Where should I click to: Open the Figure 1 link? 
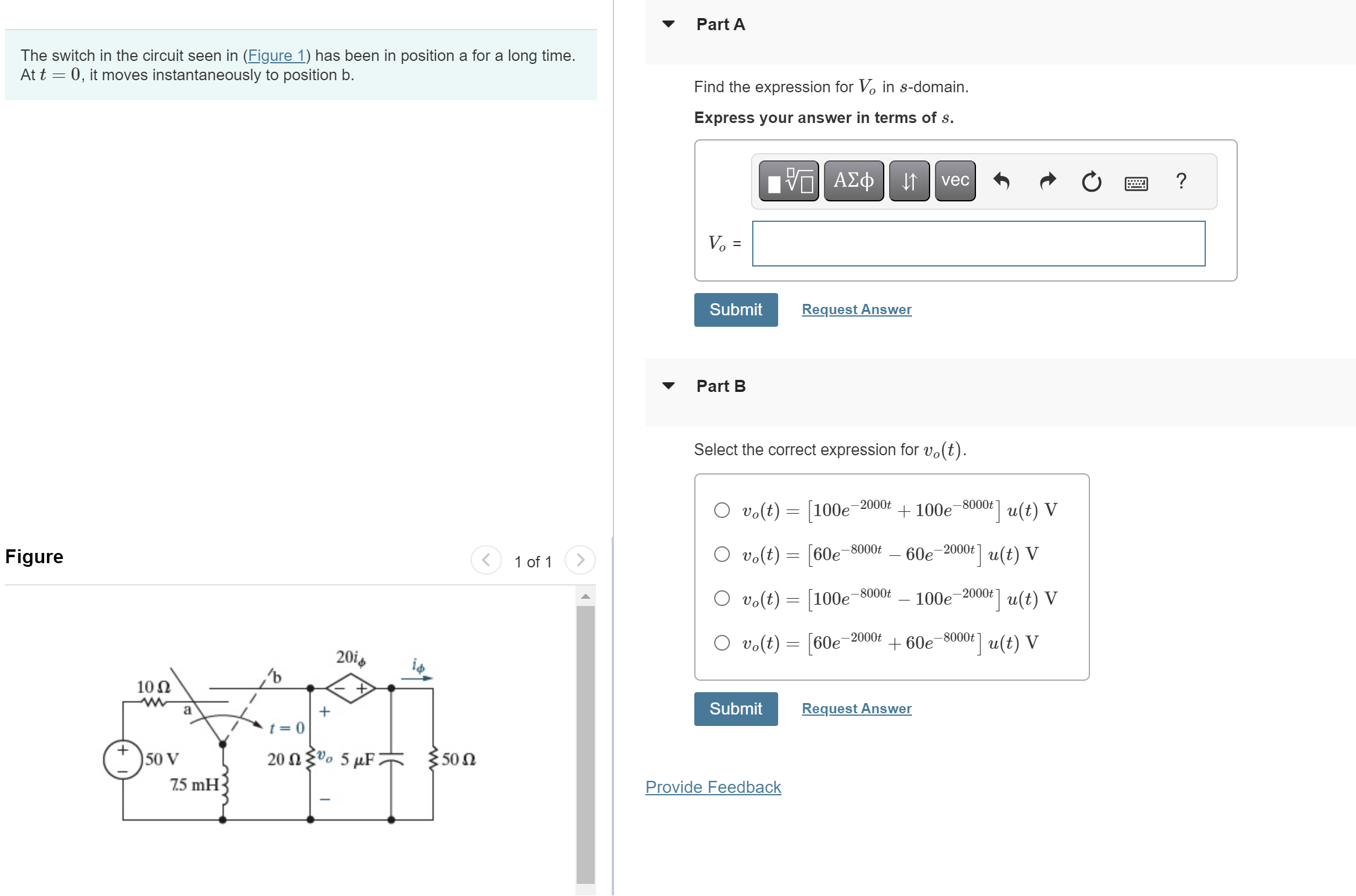click(276, 55)
